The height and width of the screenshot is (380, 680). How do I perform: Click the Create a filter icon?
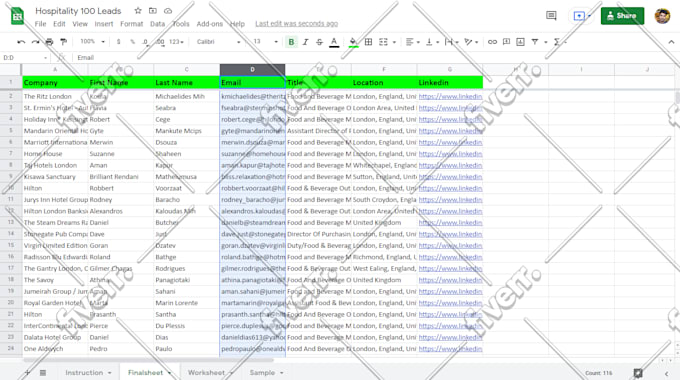[535, 42]
